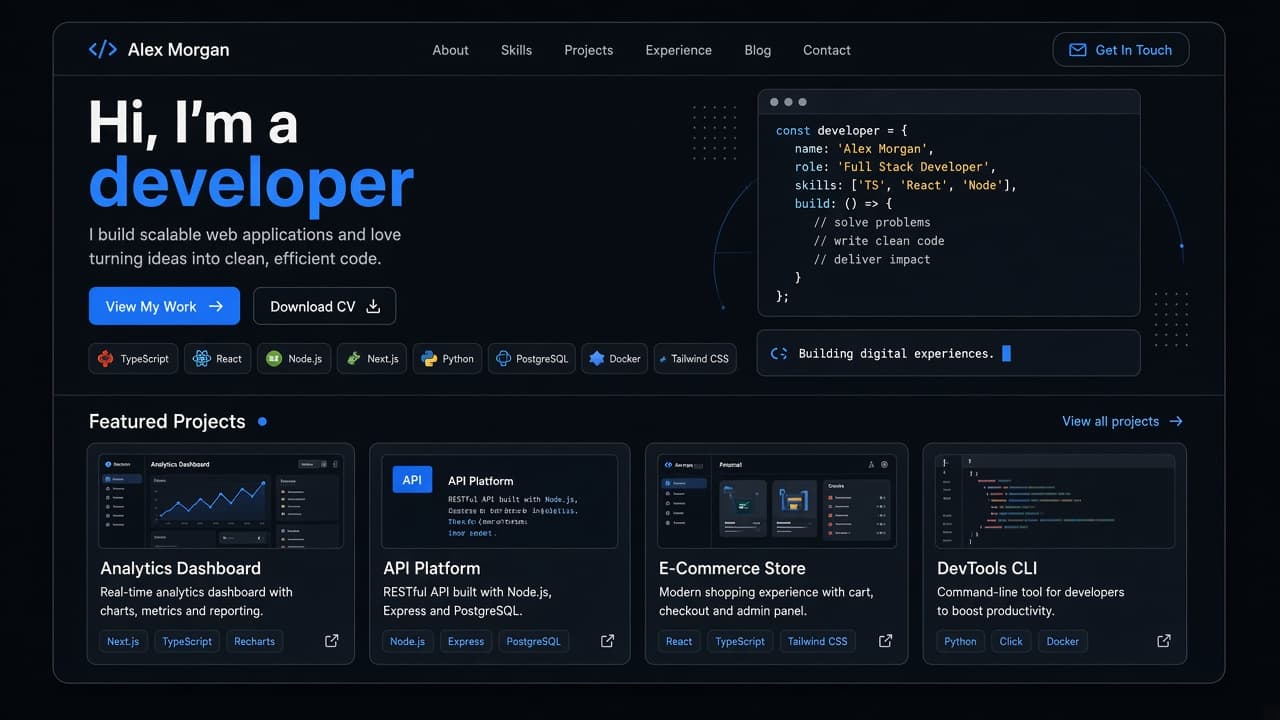1280x720 pixels.
Task: Click the Docker logo icon in skill badges
Action: point(597,358)
